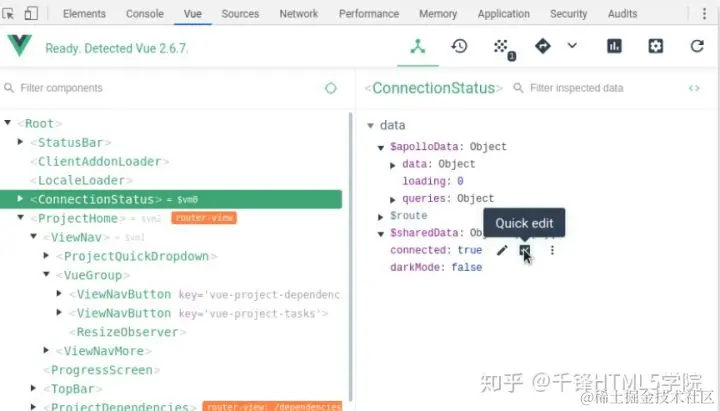Select the ConnectionStatus component row
The height and width of the screenshot is (411, 720).
click(x=171, y=199)
